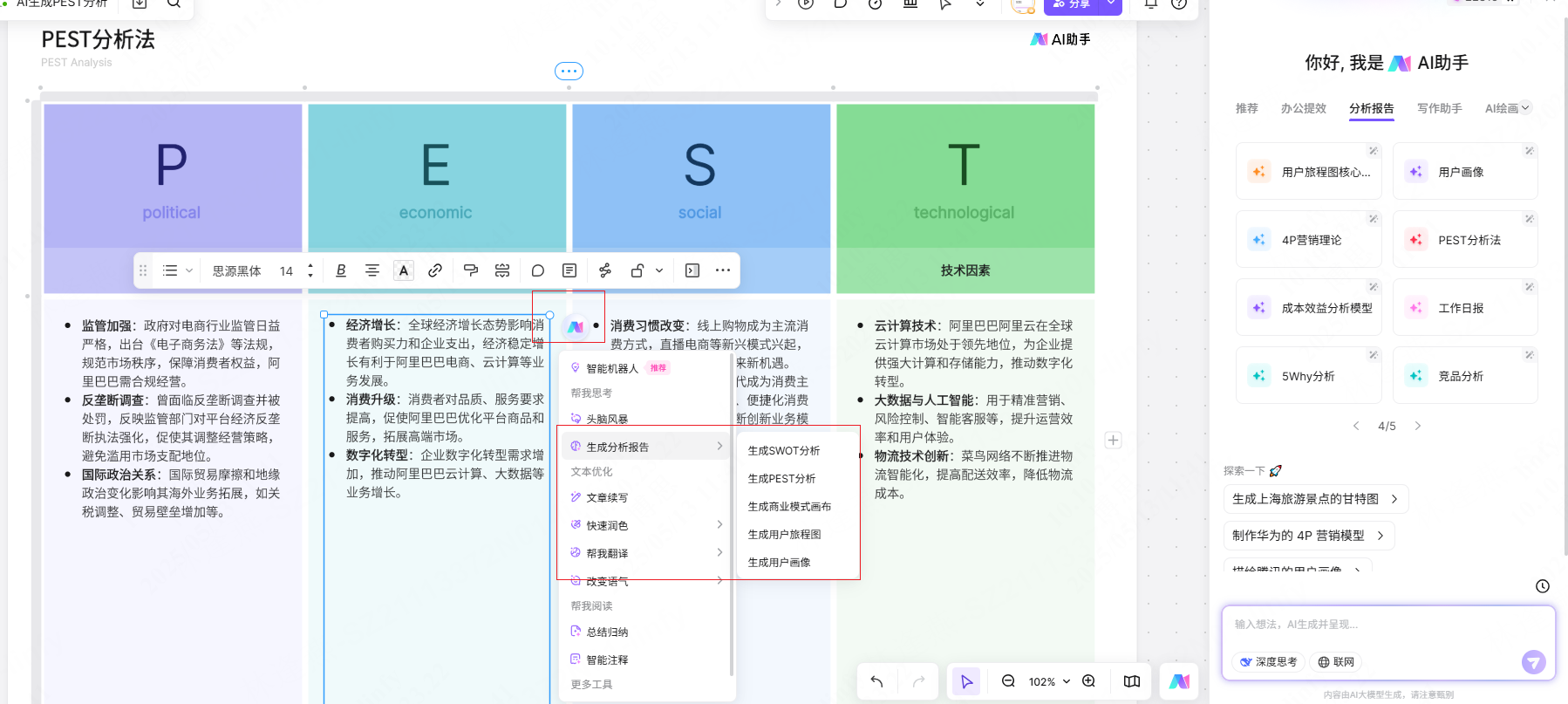Viewport: 1568px width, 704px height.
Task: Click the 制作华为的 4P 营销模型 suggestion
Action: coord(1309,536)
